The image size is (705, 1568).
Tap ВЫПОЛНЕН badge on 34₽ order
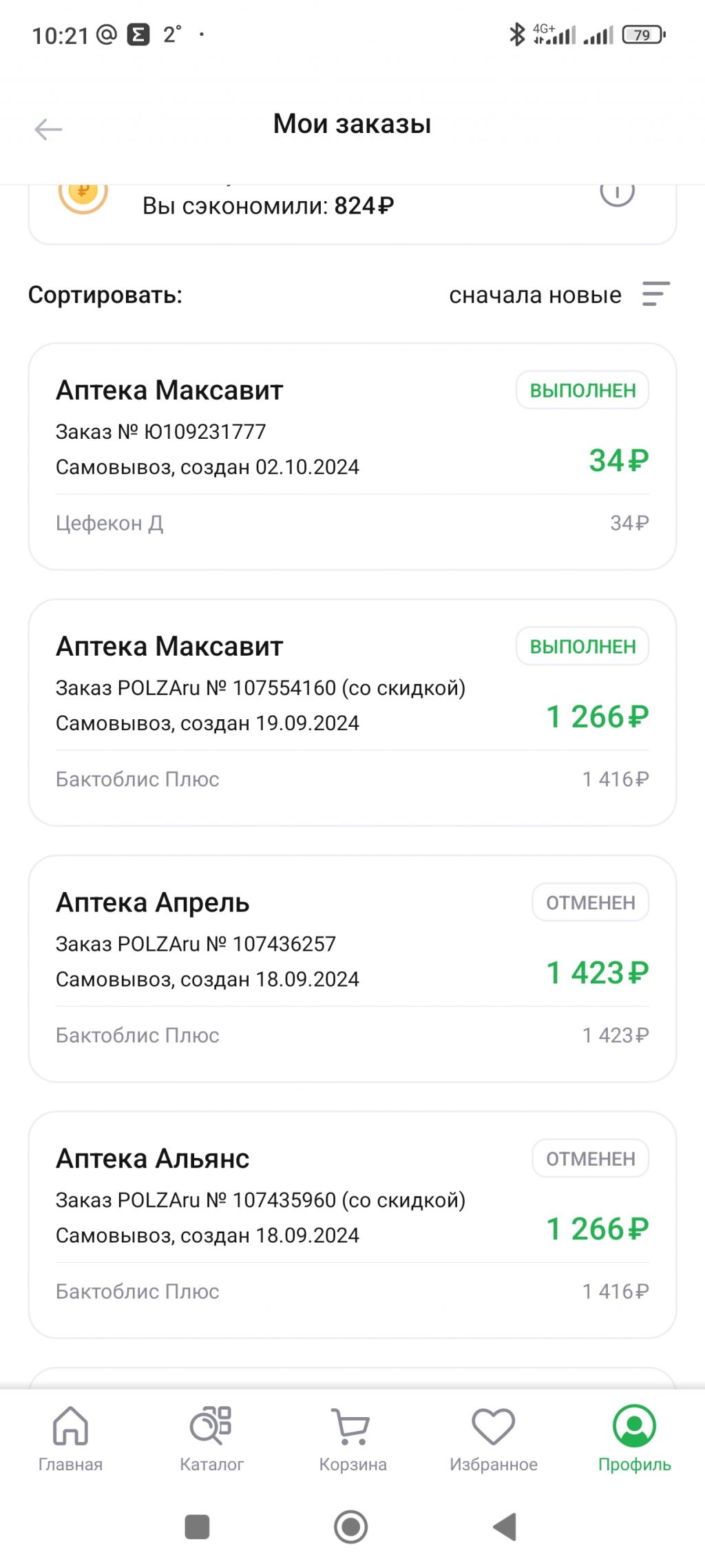582,391
